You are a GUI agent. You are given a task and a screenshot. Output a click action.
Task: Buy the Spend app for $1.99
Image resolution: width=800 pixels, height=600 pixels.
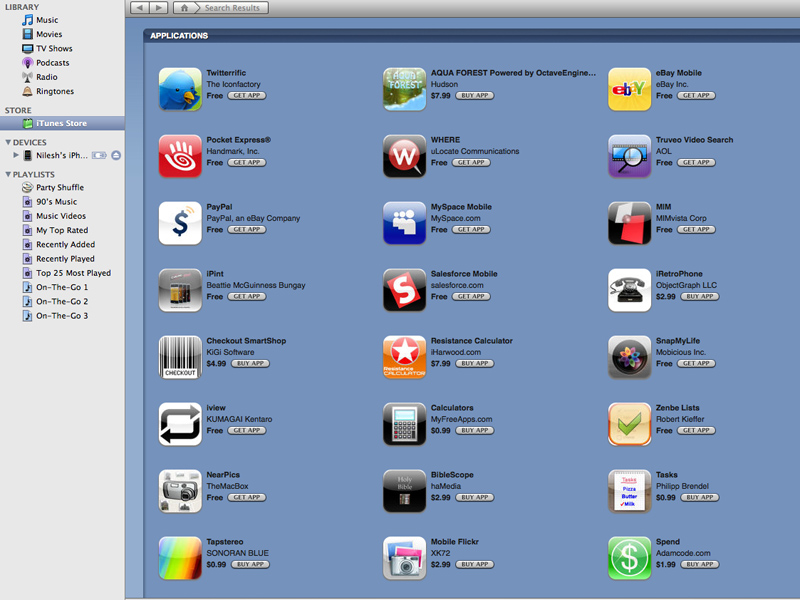point(700,564)
